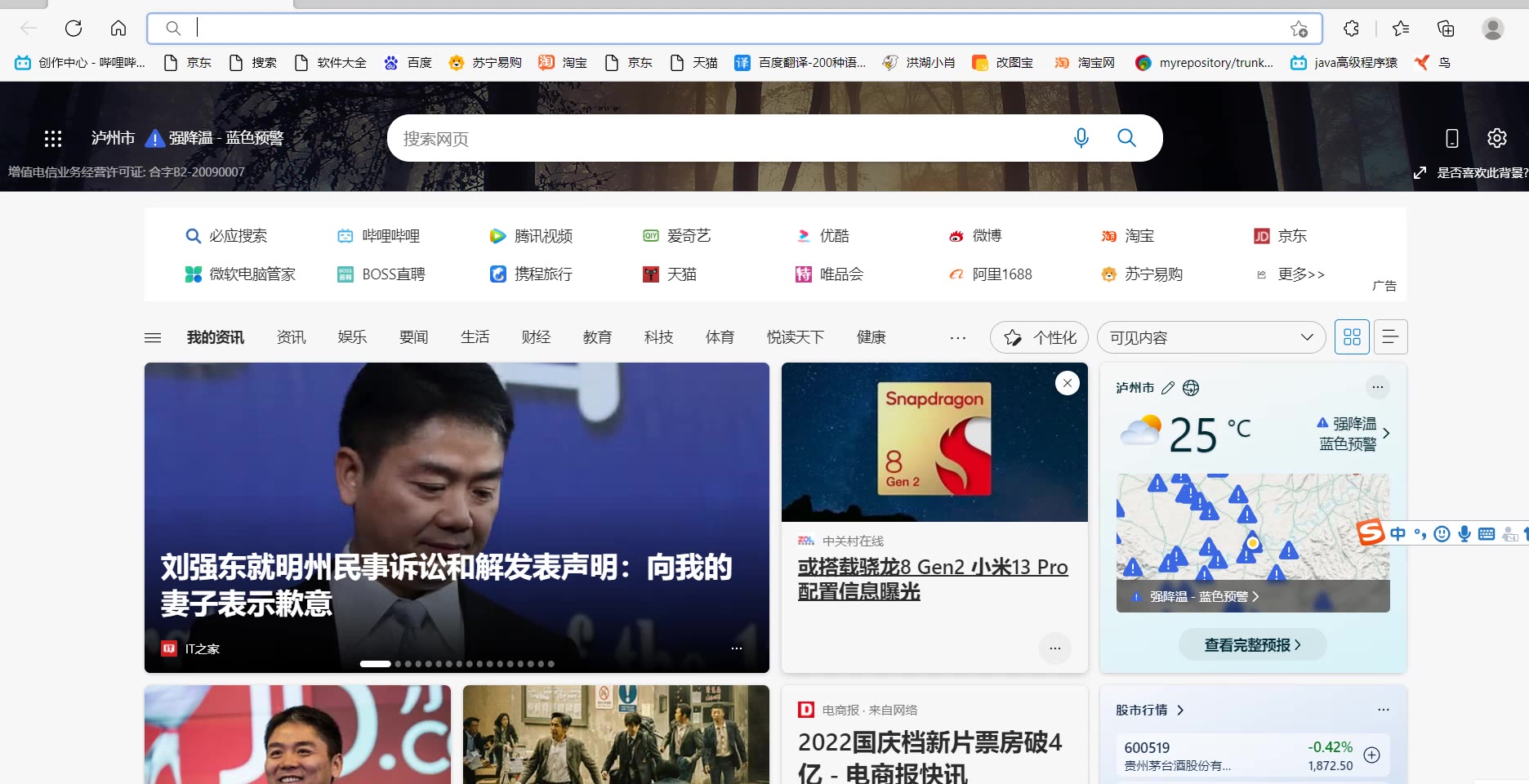
Task: Click the blue search magnifier icon
Action: 1126,138
